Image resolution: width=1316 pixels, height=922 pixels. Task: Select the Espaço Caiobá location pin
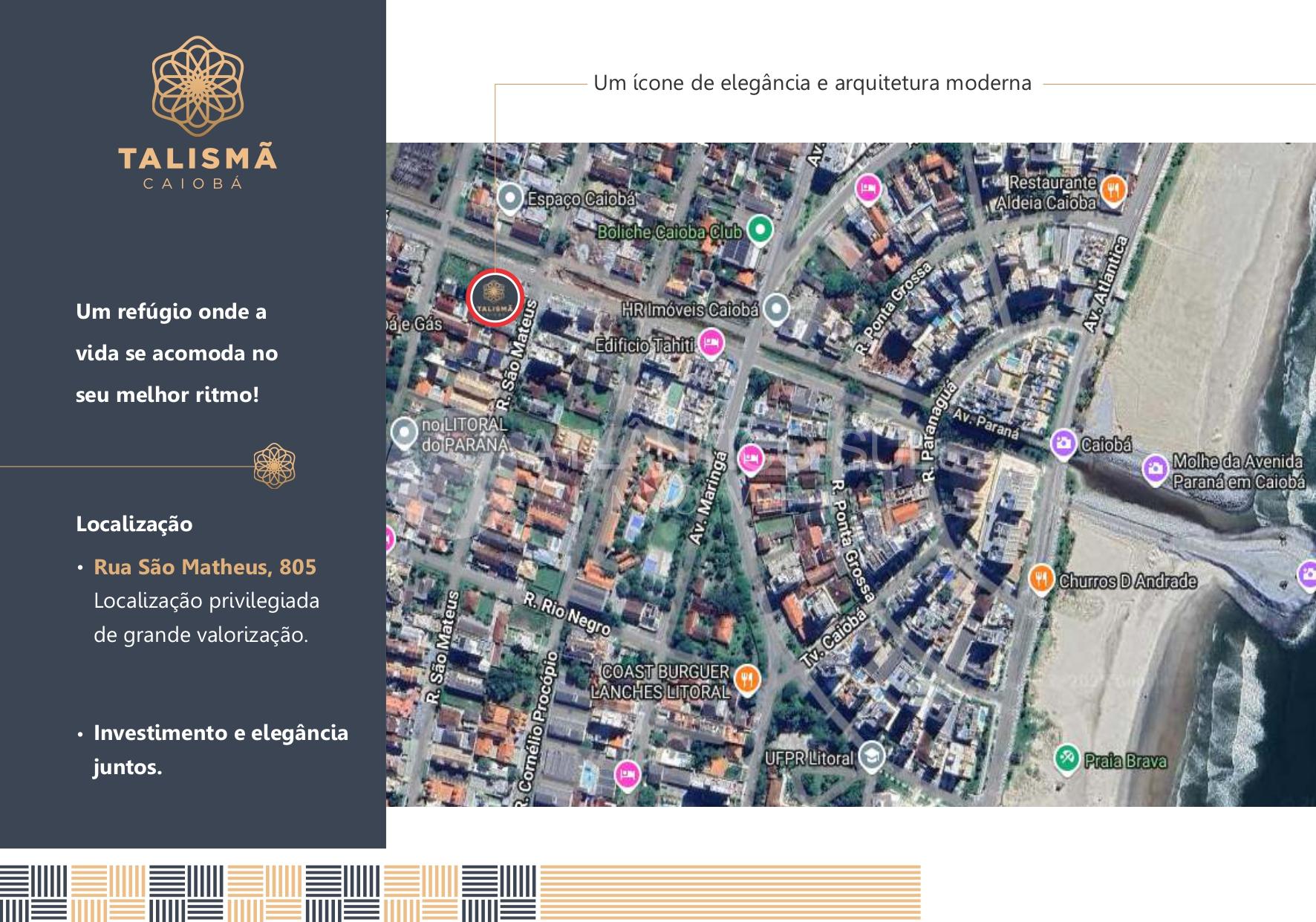click(x=509, y=198)
